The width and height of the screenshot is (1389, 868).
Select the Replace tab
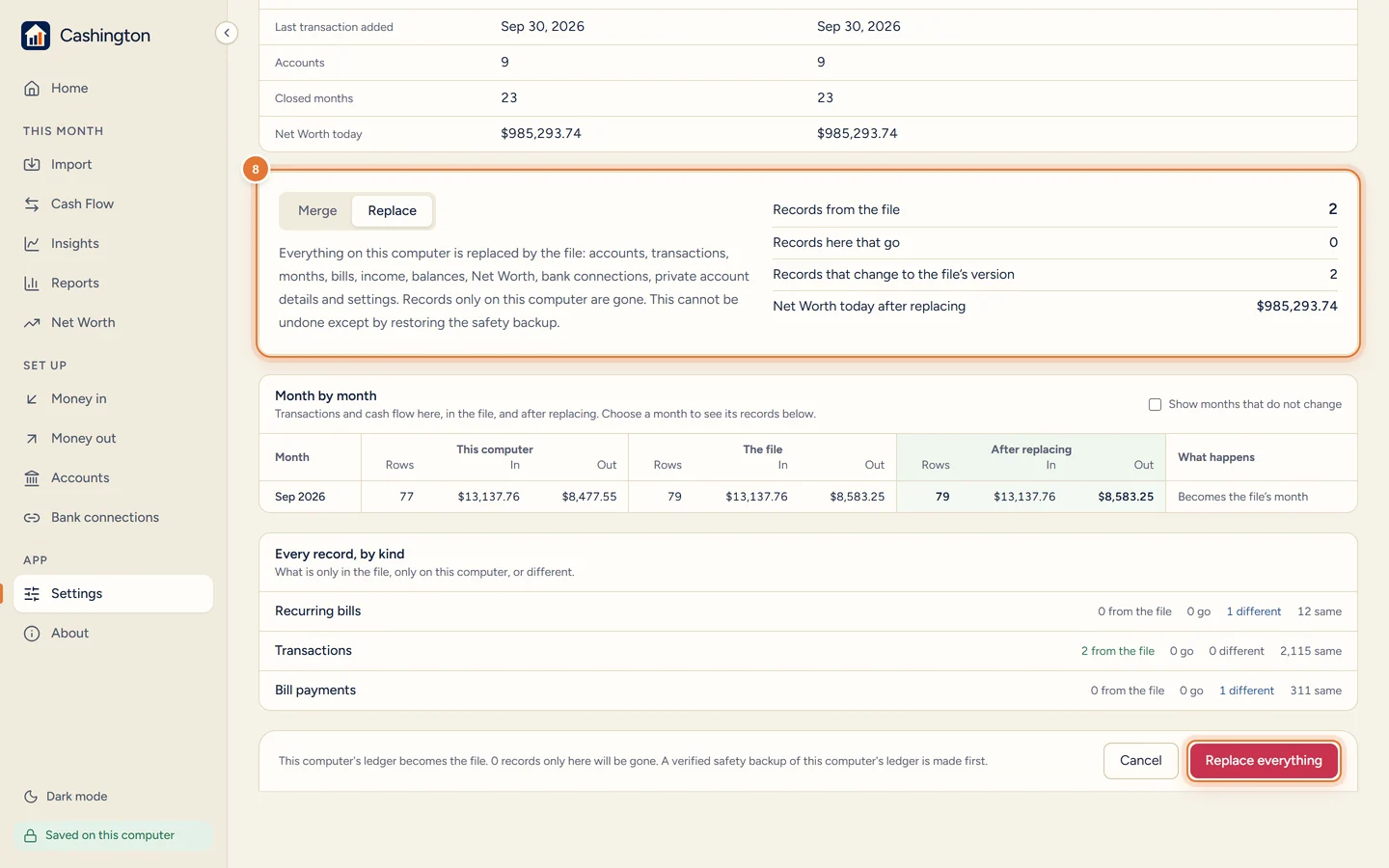click(x=392, y=211)
